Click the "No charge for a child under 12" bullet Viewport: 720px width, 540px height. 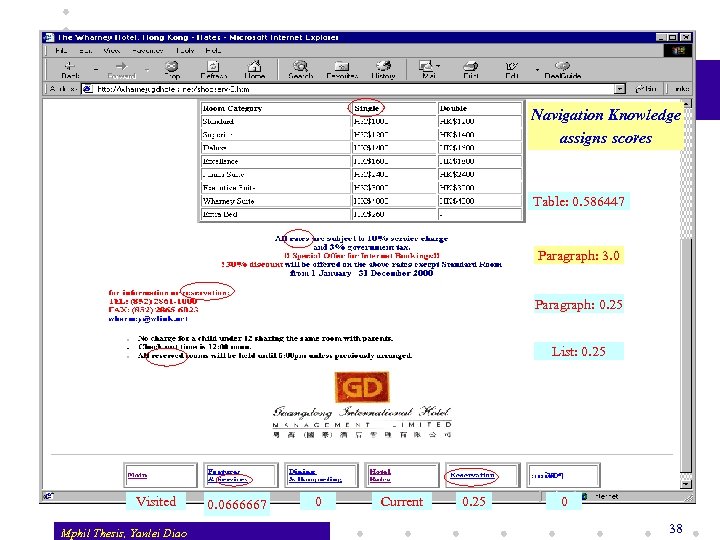[265, 338]
